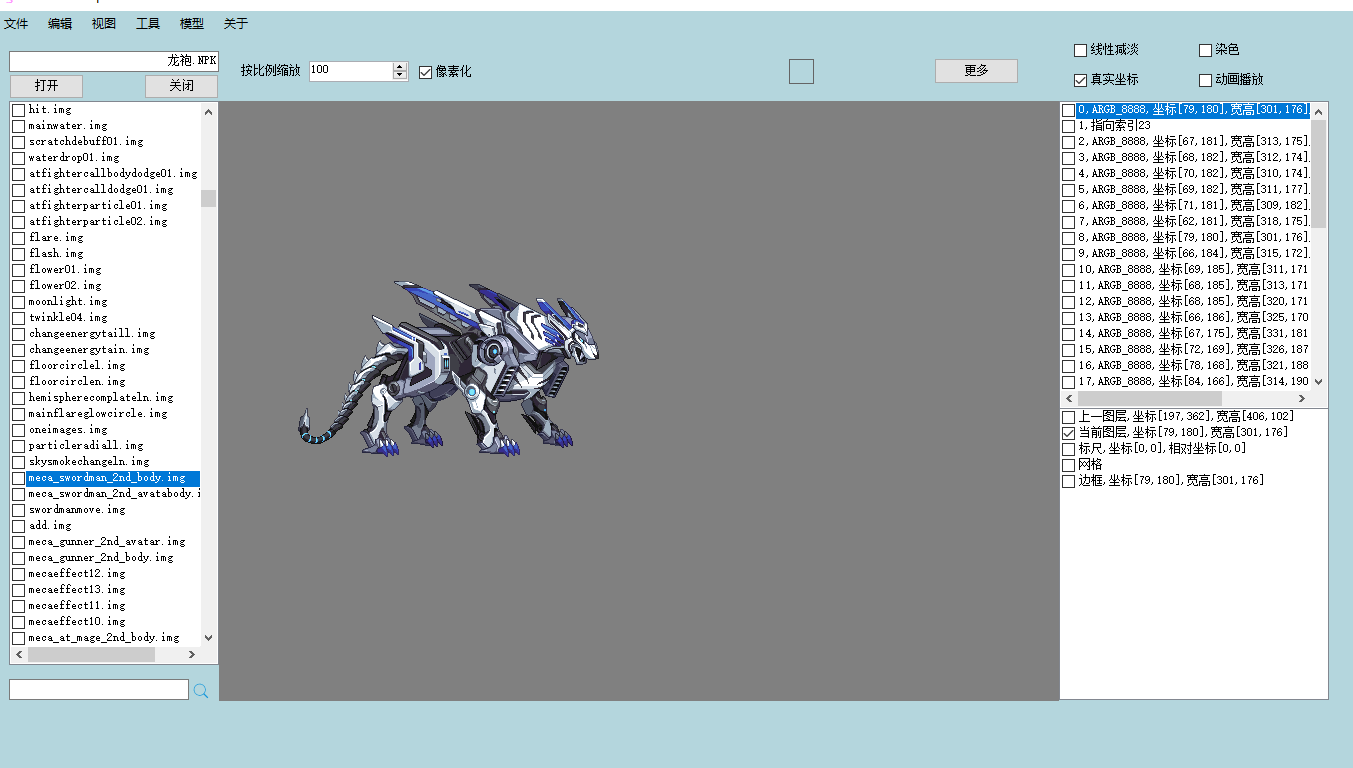This screenshot has width=1353, height=768.
Task: Click the canvas background color swatch
Action: coord(801,71)
